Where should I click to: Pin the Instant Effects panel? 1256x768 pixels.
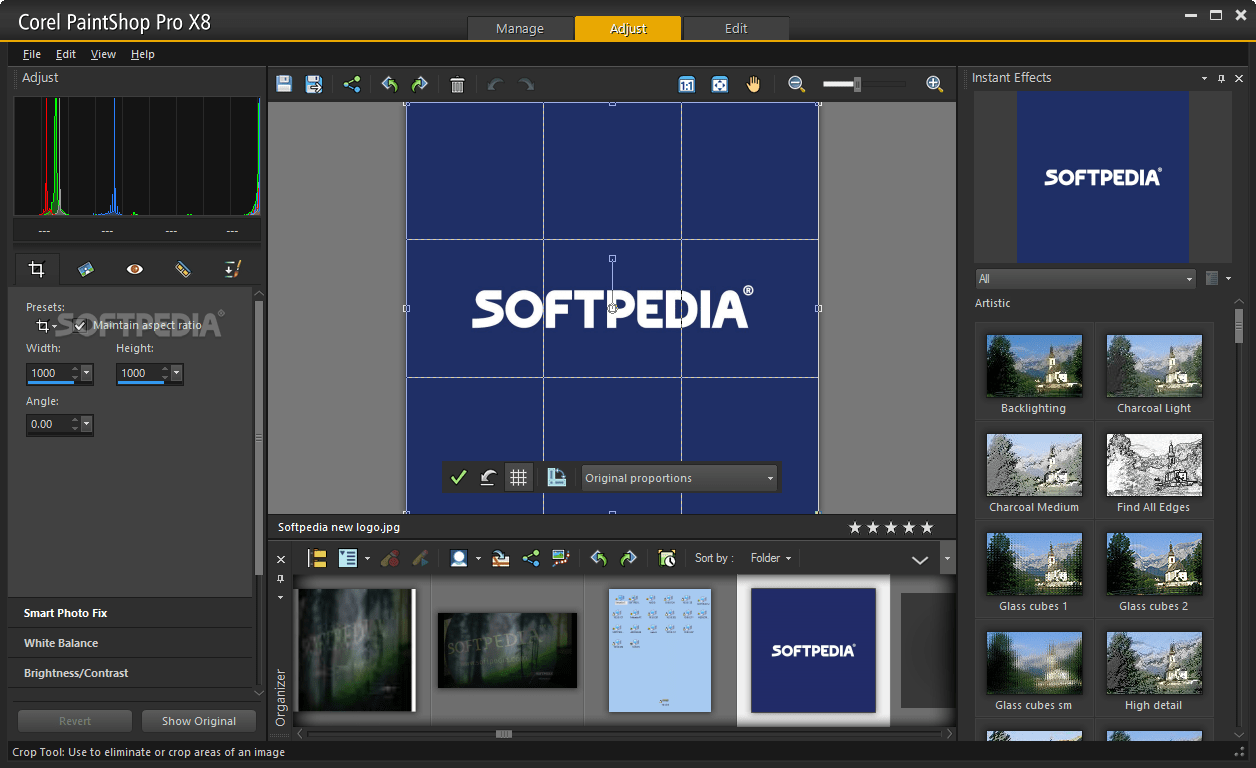[x=1222, y=77]
